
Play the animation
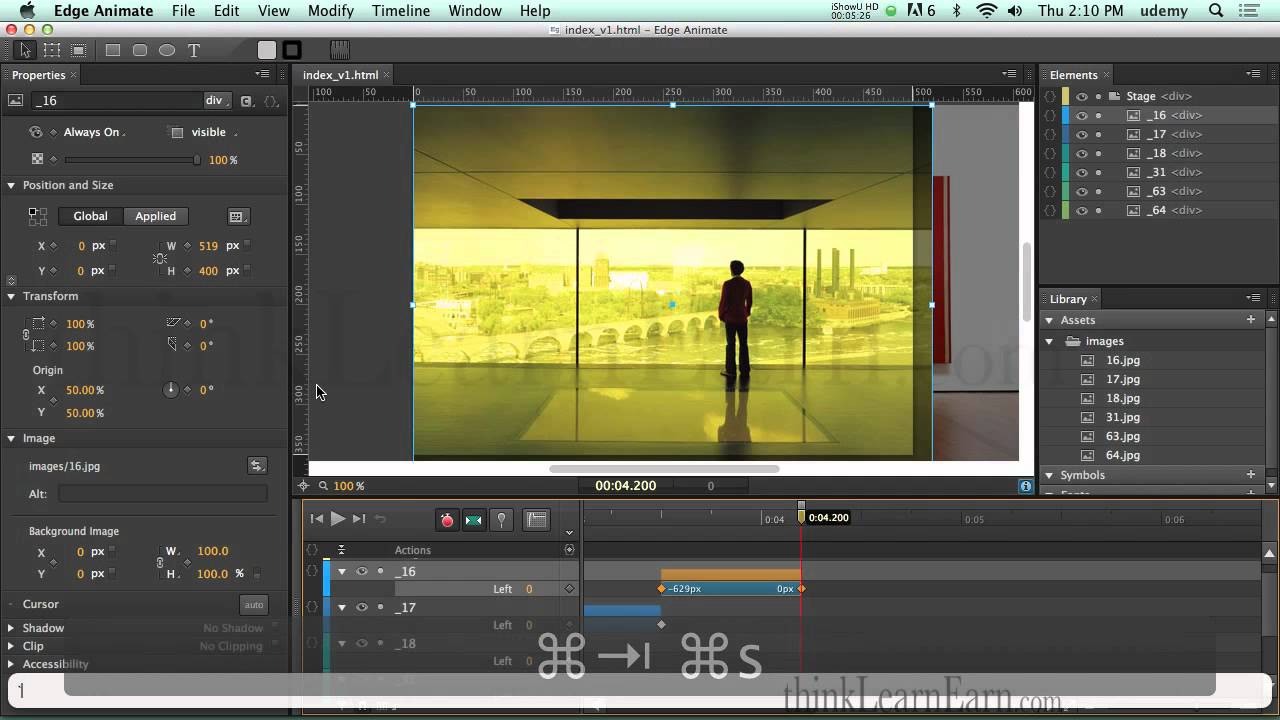tap(338, 519)
